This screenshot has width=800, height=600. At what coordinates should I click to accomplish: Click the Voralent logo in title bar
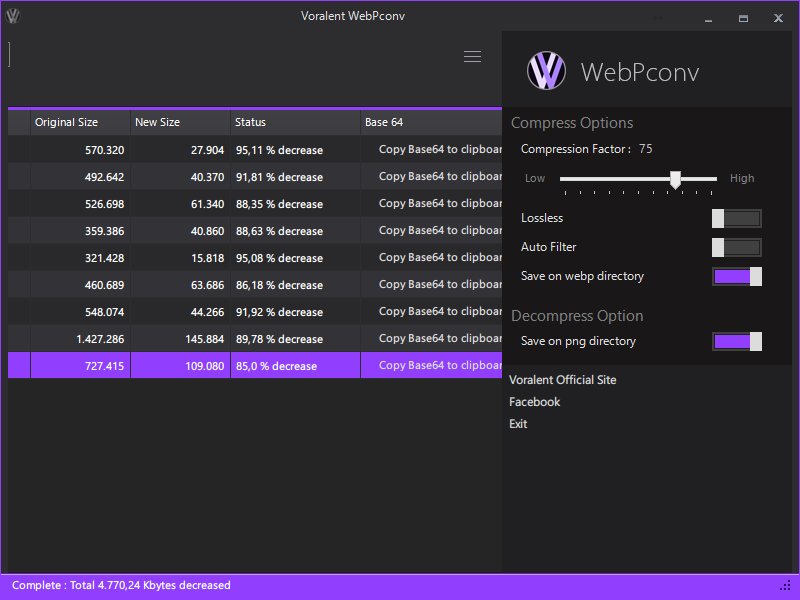(13, 16)
